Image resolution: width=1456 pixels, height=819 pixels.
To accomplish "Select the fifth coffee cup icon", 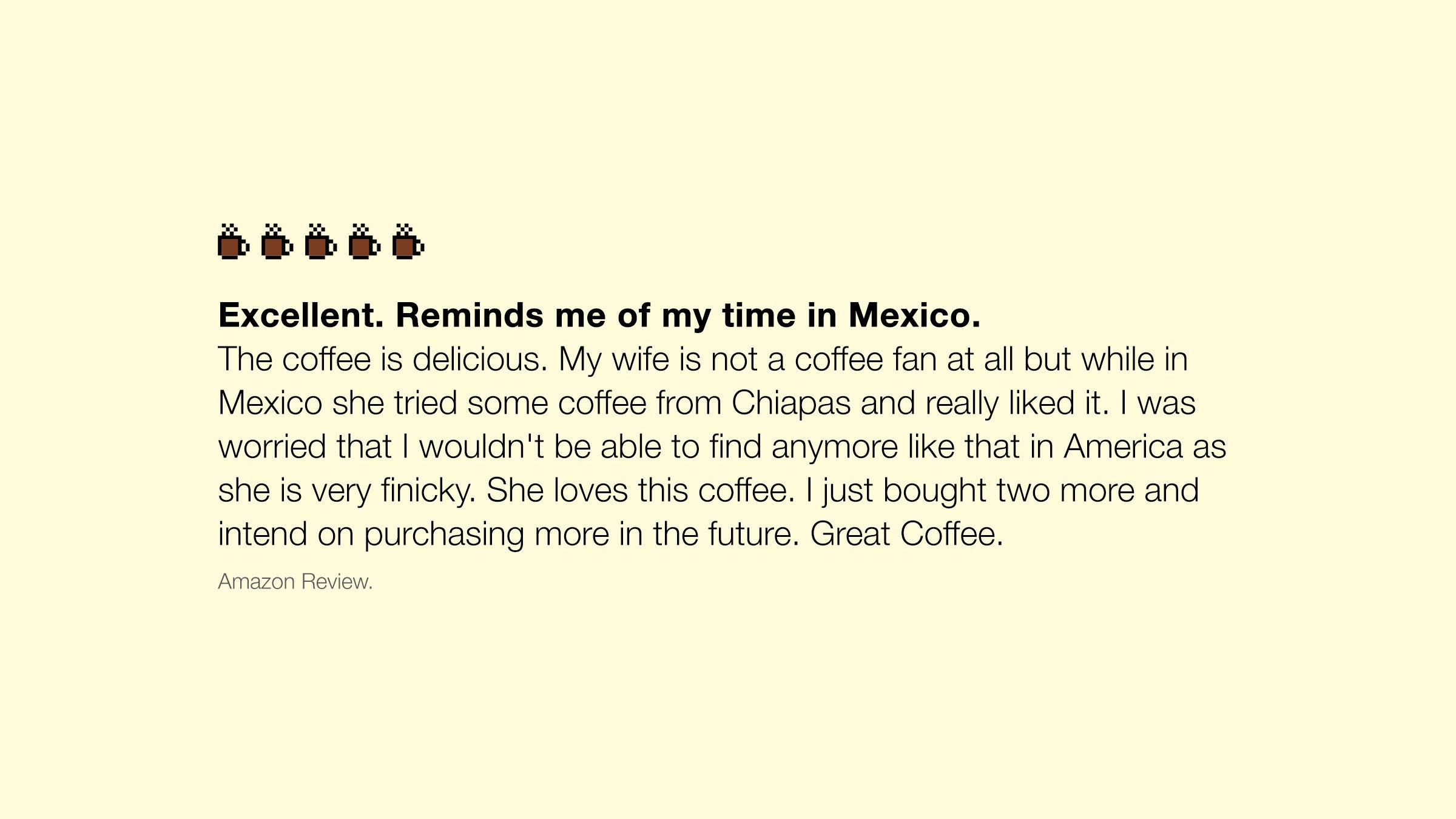I will click(x=408, y=243).
